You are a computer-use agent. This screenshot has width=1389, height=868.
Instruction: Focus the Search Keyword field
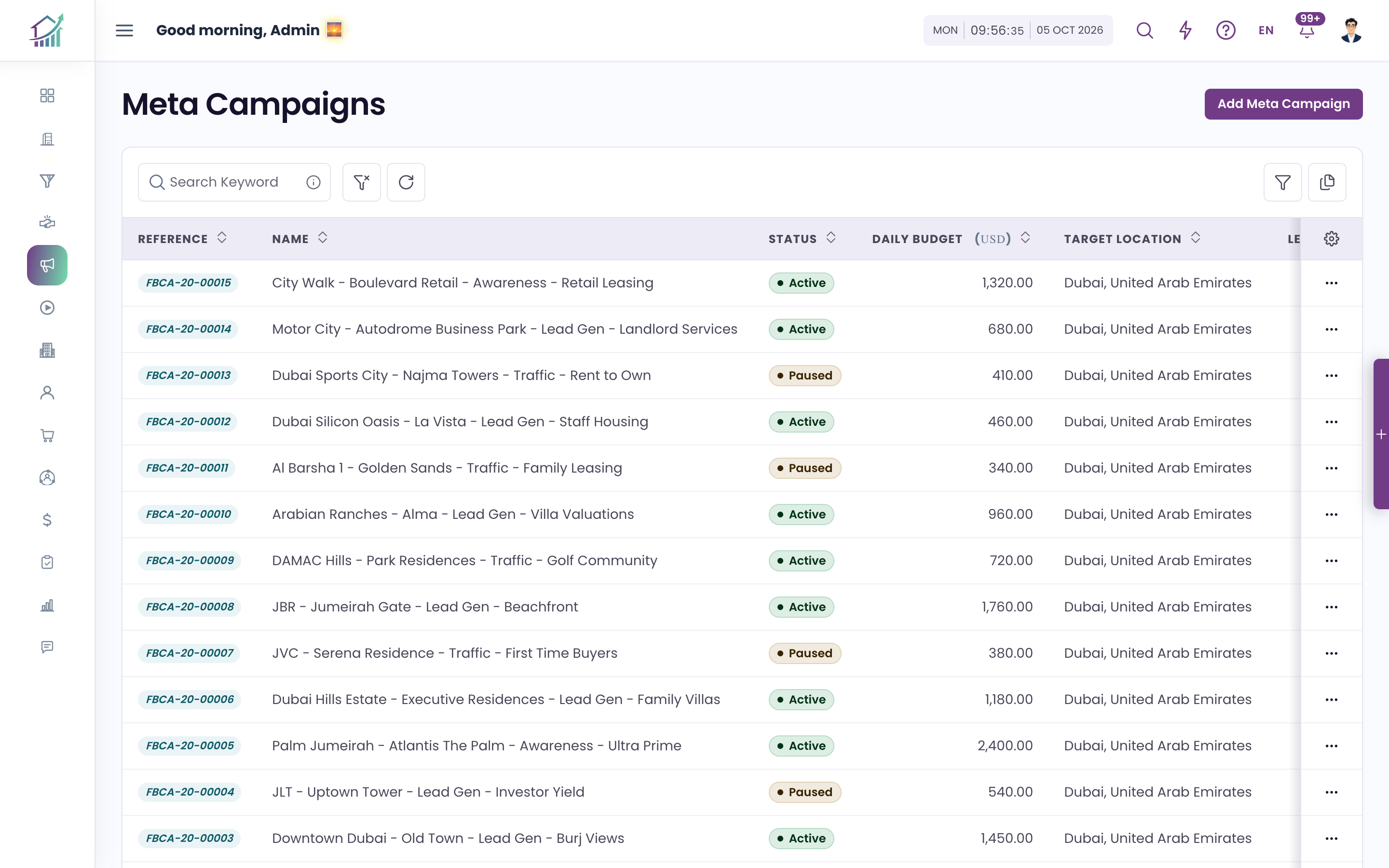[234, 183]
